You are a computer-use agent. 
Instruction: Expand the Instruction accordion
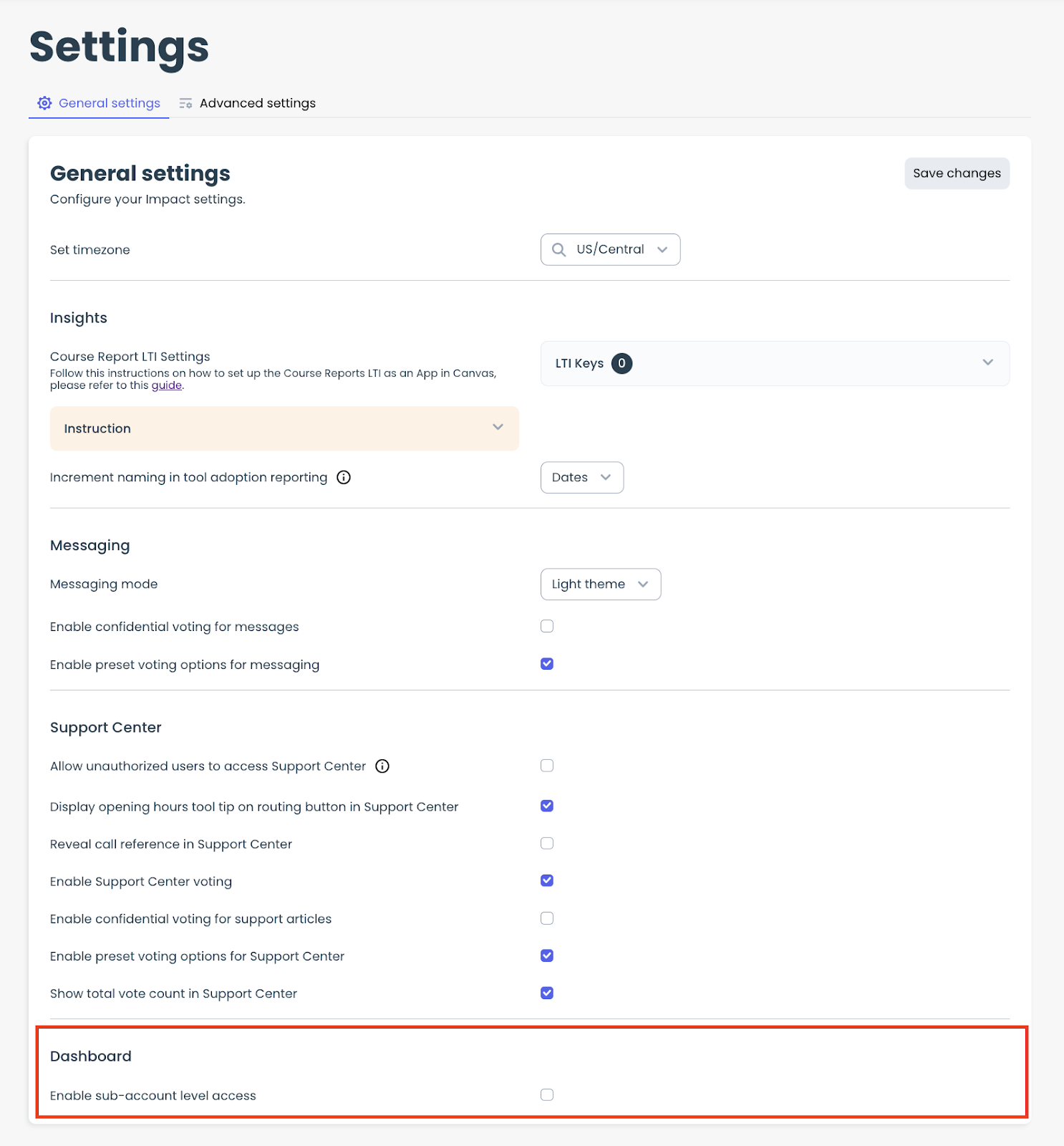click(284, 428)
